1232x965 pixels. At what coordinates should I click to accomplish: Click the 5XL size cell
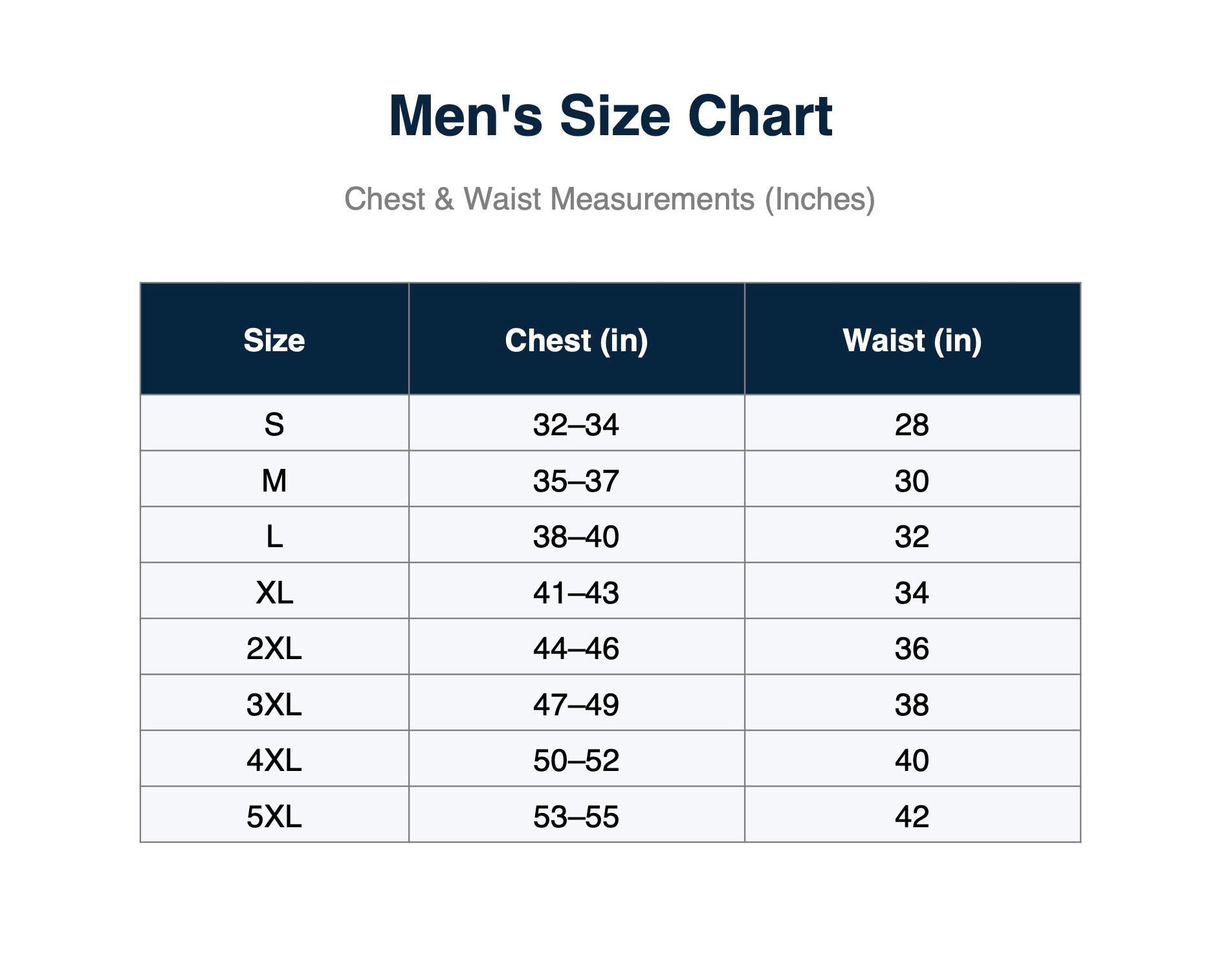pyautogui.click(x=274, y=815)
